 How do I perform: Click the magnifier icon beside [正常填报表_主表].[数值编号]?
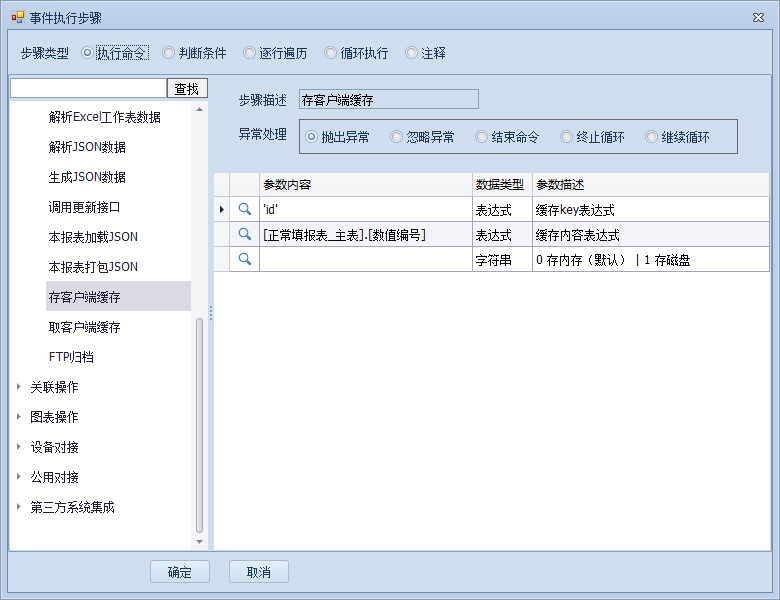point(244,234)
